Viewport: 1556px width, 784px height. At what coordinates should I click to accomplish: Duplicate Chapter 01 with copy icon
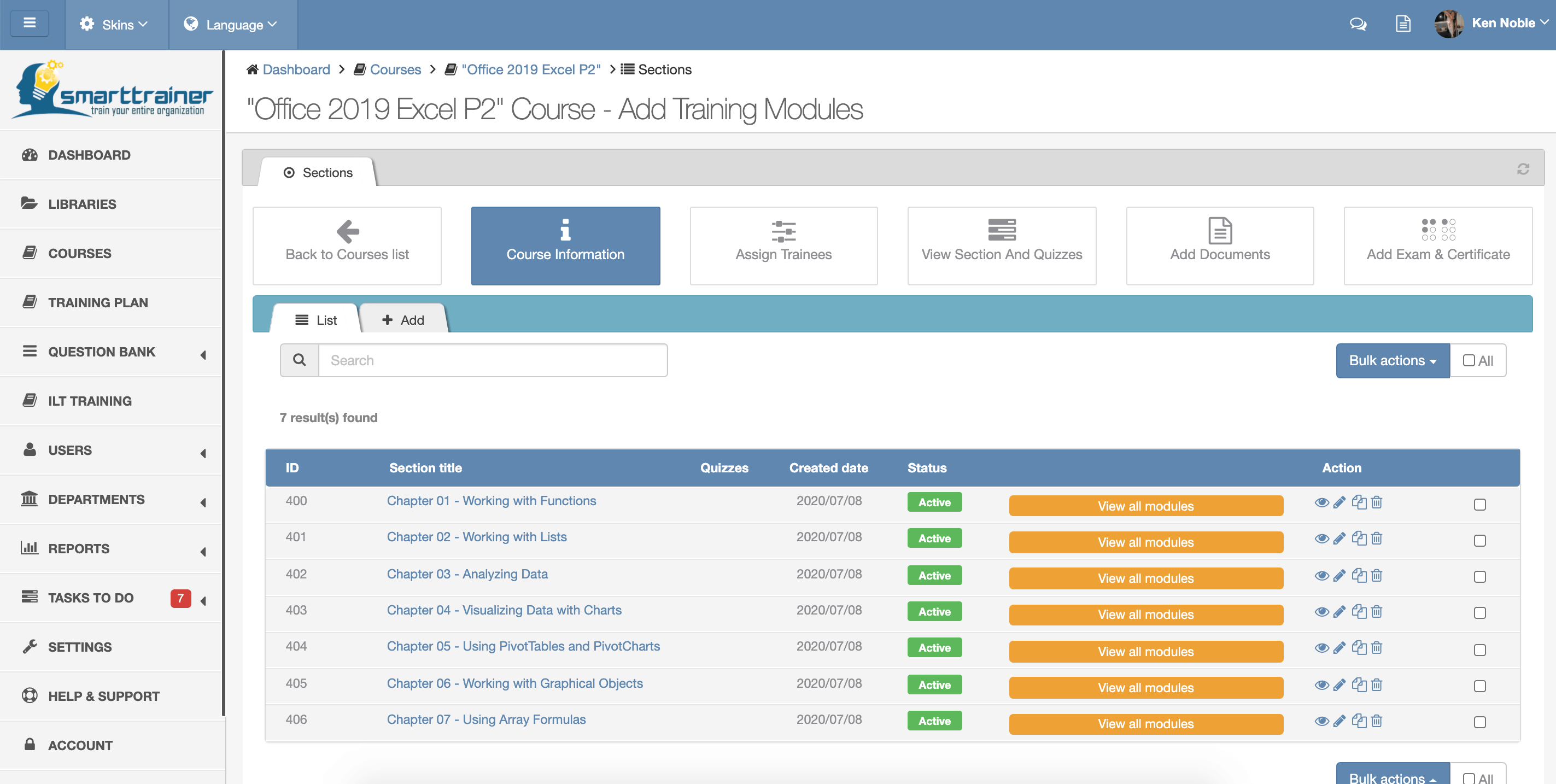[x=1359, y=502]
